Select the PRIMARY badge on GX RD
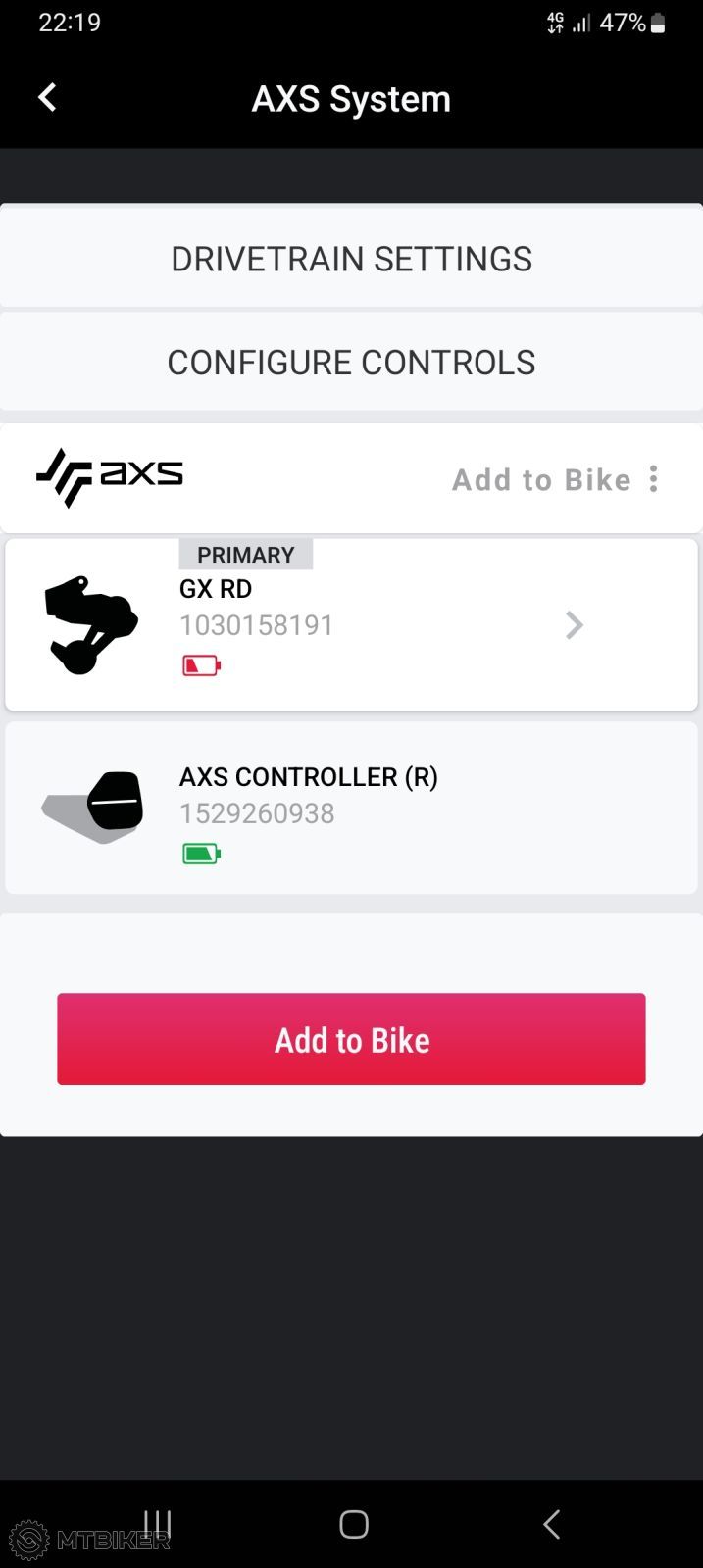The width and height of the screenshot is (703, 1568). pyautogui.click(x=245, y=554)
